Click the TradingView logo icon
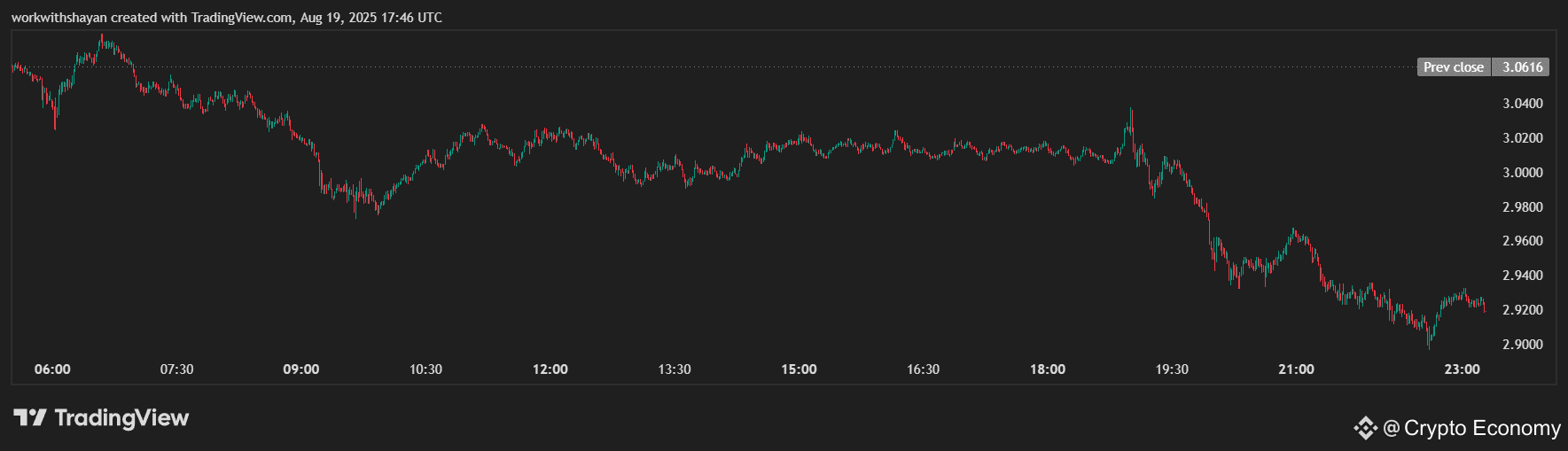 [x=29, y=417]
